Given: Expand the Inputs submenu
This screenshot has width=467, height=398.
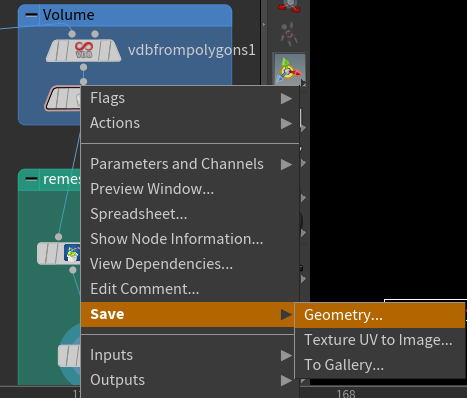Looking at the screenshot, I should [188, 355].
